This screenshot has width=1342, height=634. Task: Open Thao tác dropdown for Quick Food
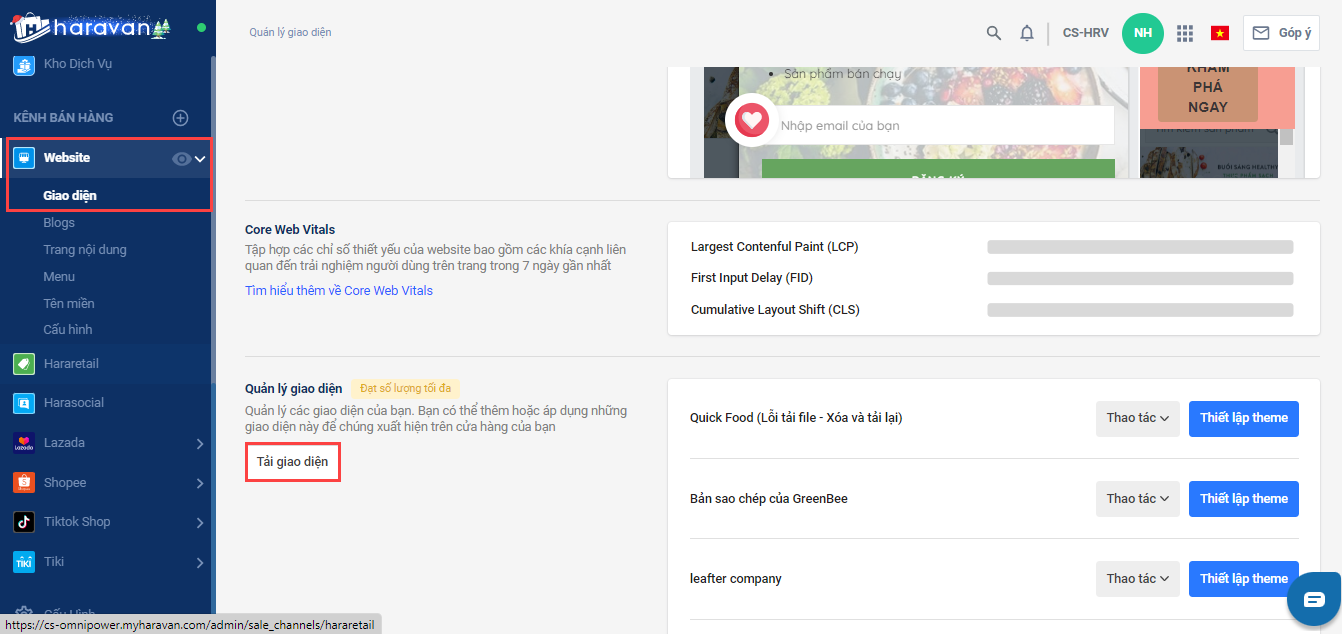pos(1138,418)
